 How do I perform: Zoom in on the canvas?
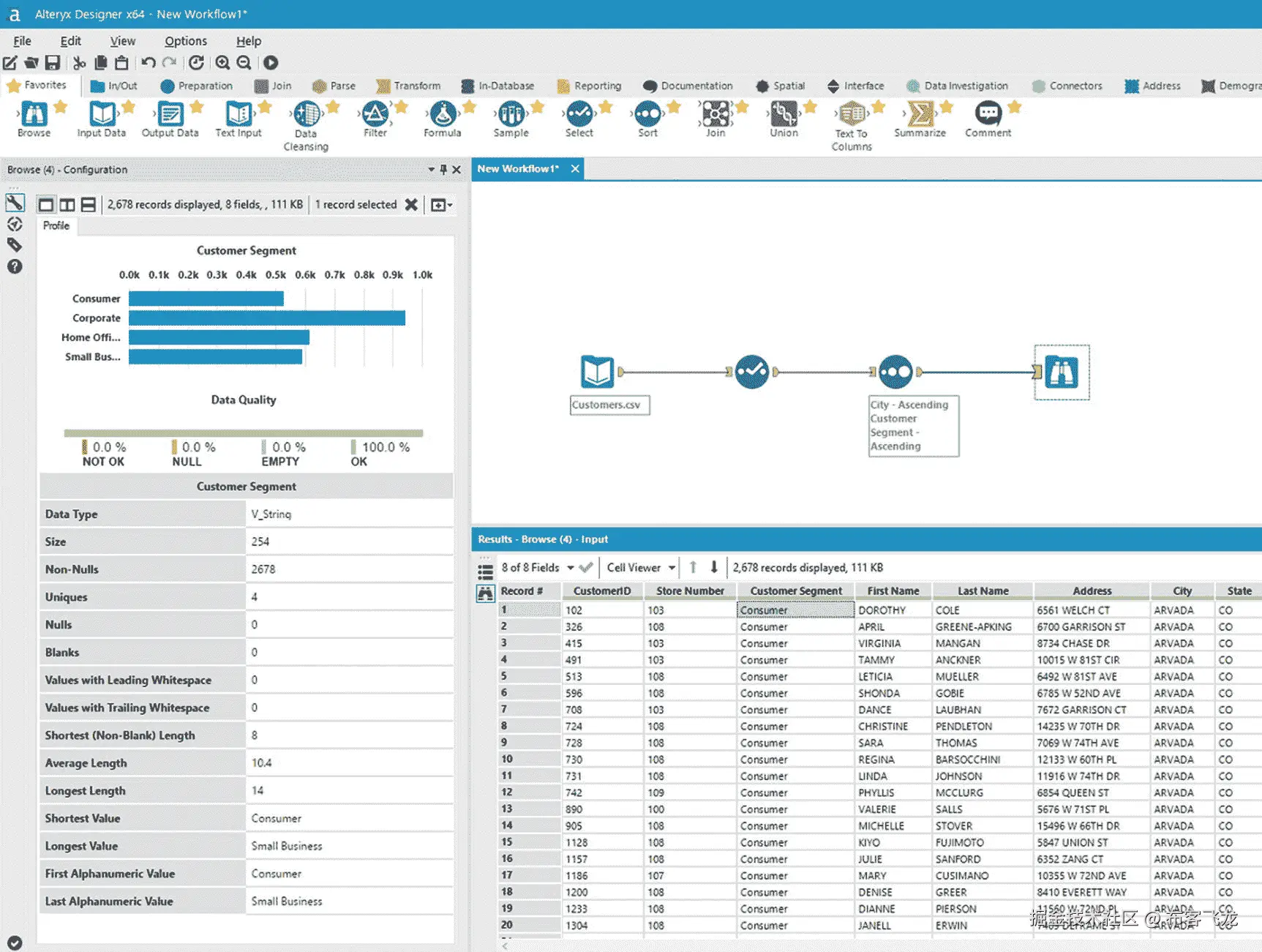(x=223, y=63)
